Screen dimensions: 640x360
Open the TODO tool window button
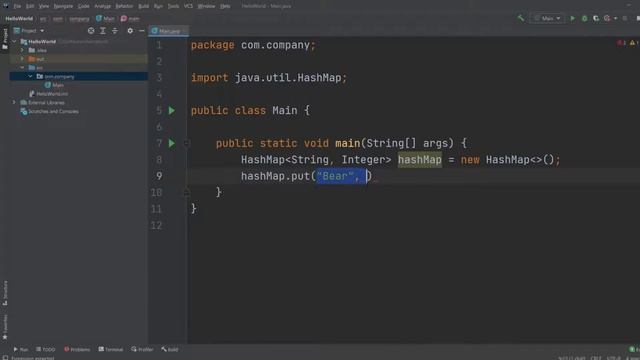[46, 349]
